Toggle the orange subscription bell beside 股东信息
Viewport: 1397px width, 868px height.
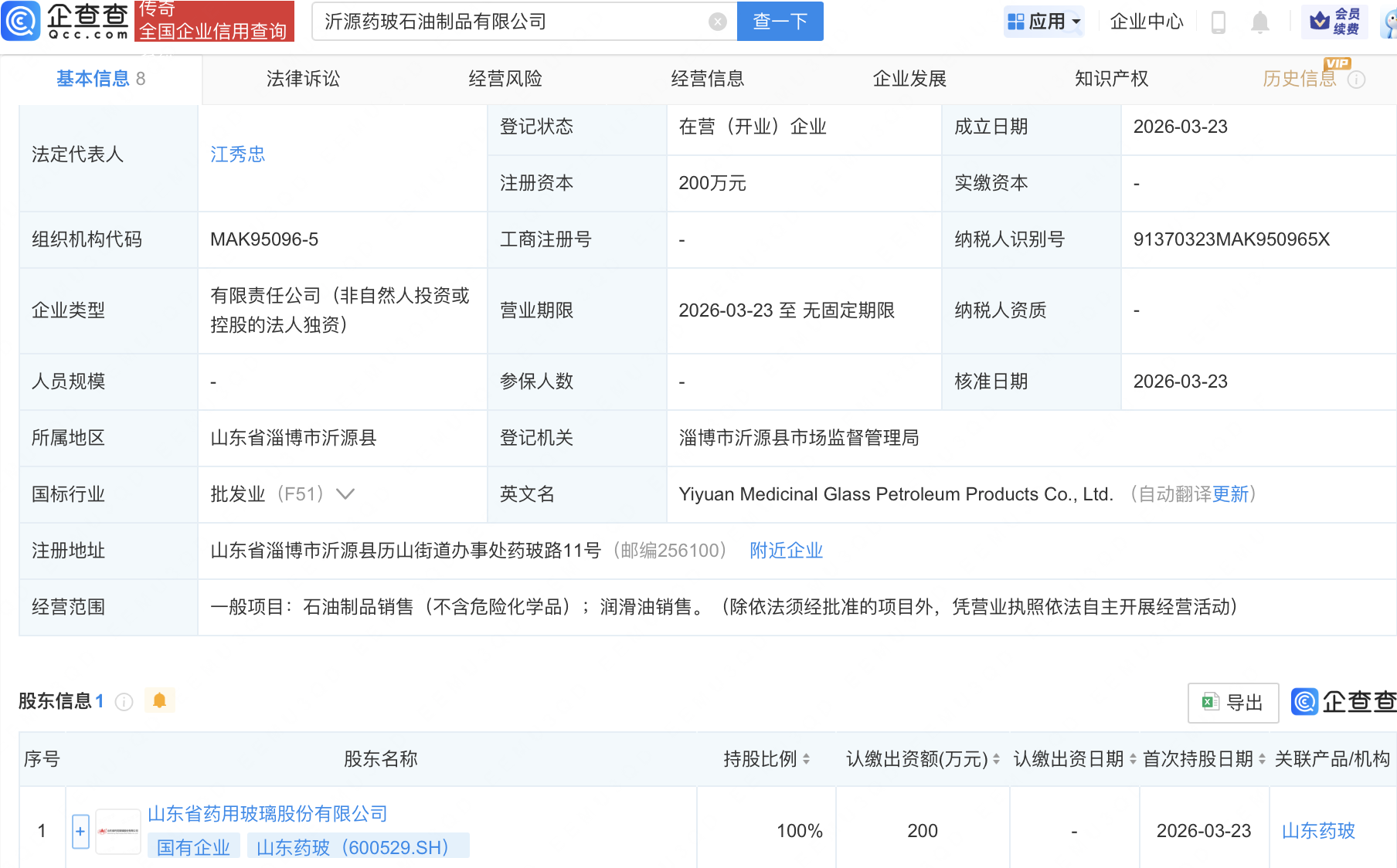[160, 700]
